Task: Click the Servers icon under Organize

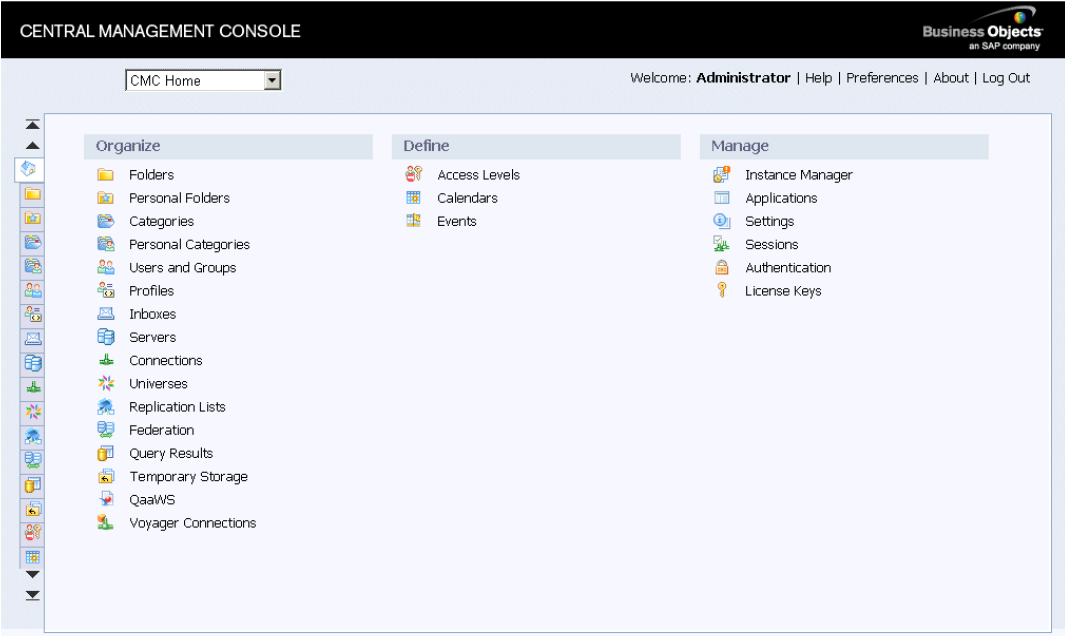Action: pos(105,337)
